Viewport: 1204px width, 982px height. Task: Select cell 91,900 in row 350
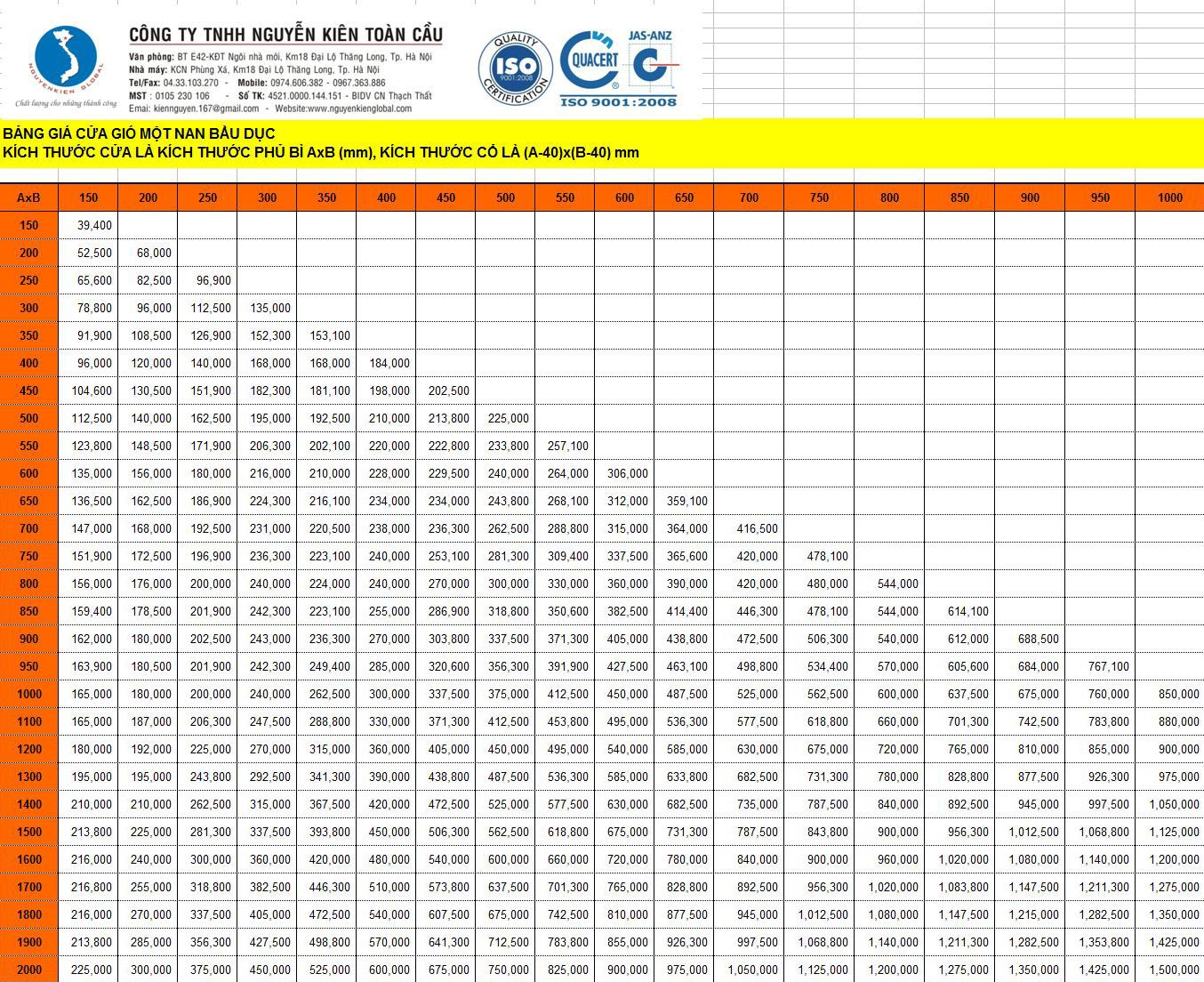point(88,335)
